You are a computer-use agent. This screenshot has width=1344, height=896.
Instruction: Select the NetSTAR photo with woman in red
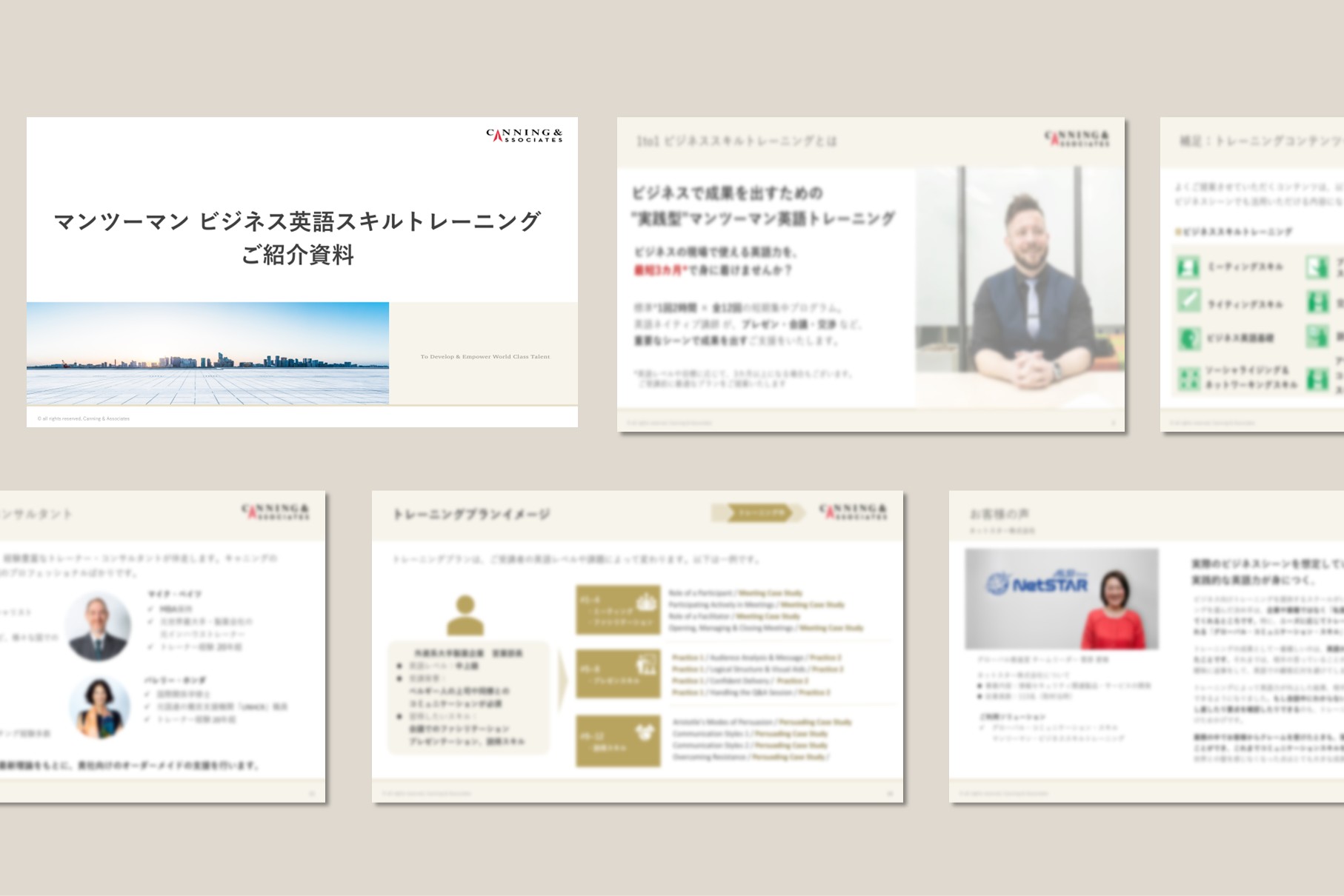point(1061,598)
